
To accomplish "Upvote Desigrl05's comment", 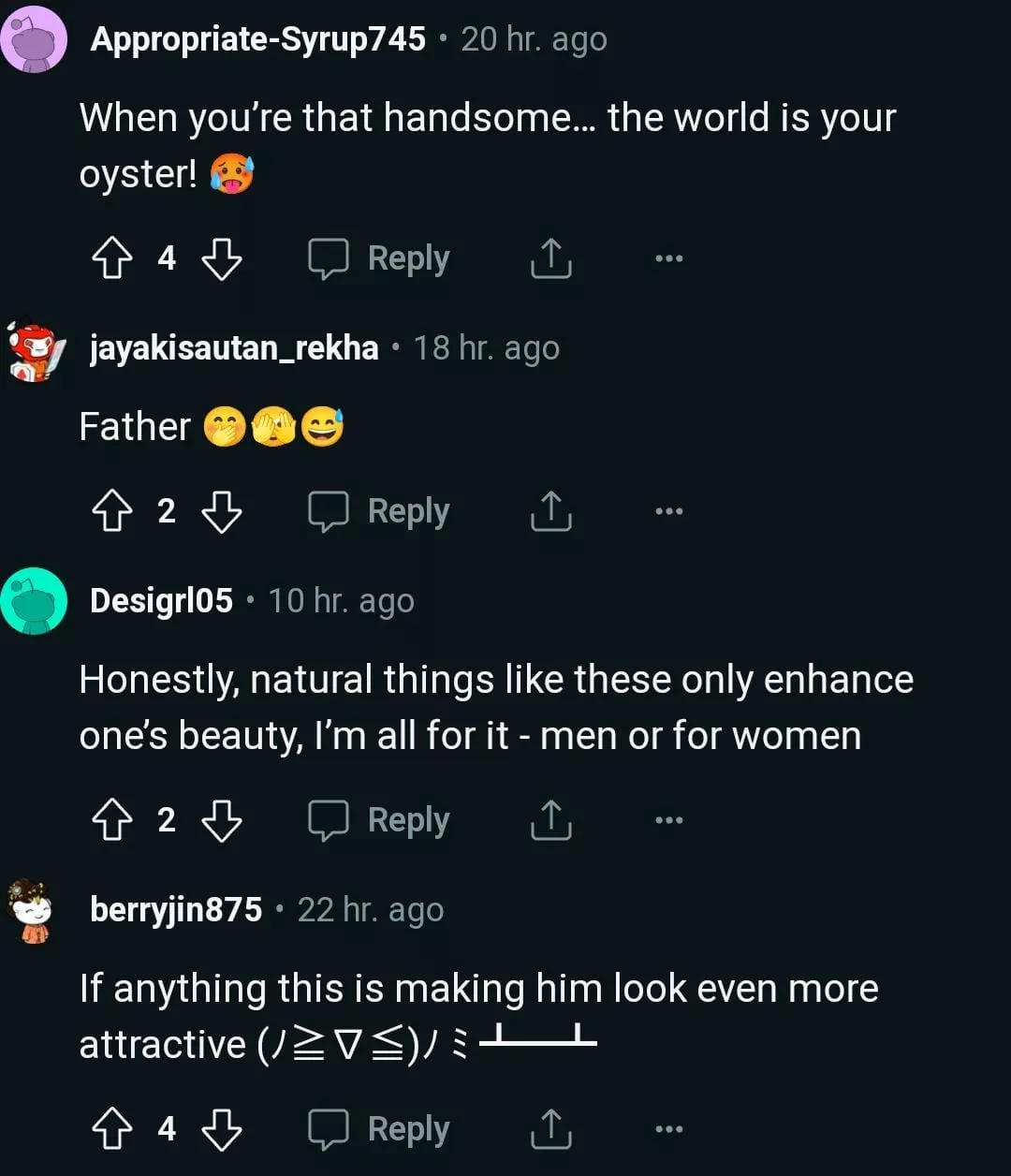I will click(111, 820).
